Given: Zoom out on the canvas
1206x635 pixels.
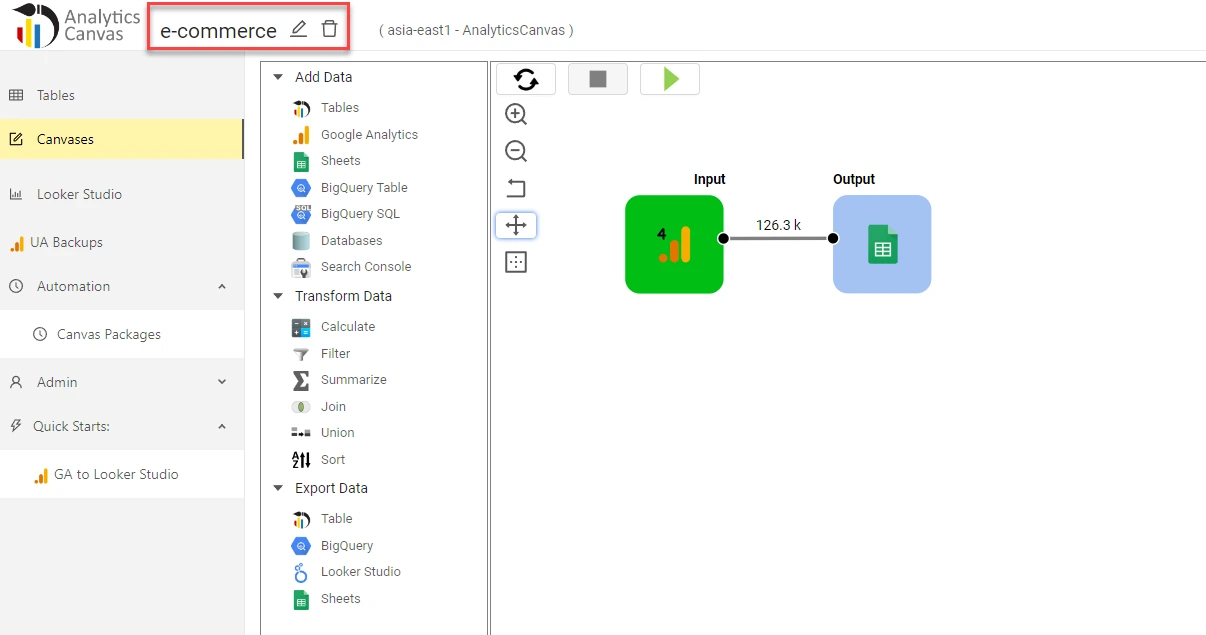Looking at the screenshot, I should [516, 151].
